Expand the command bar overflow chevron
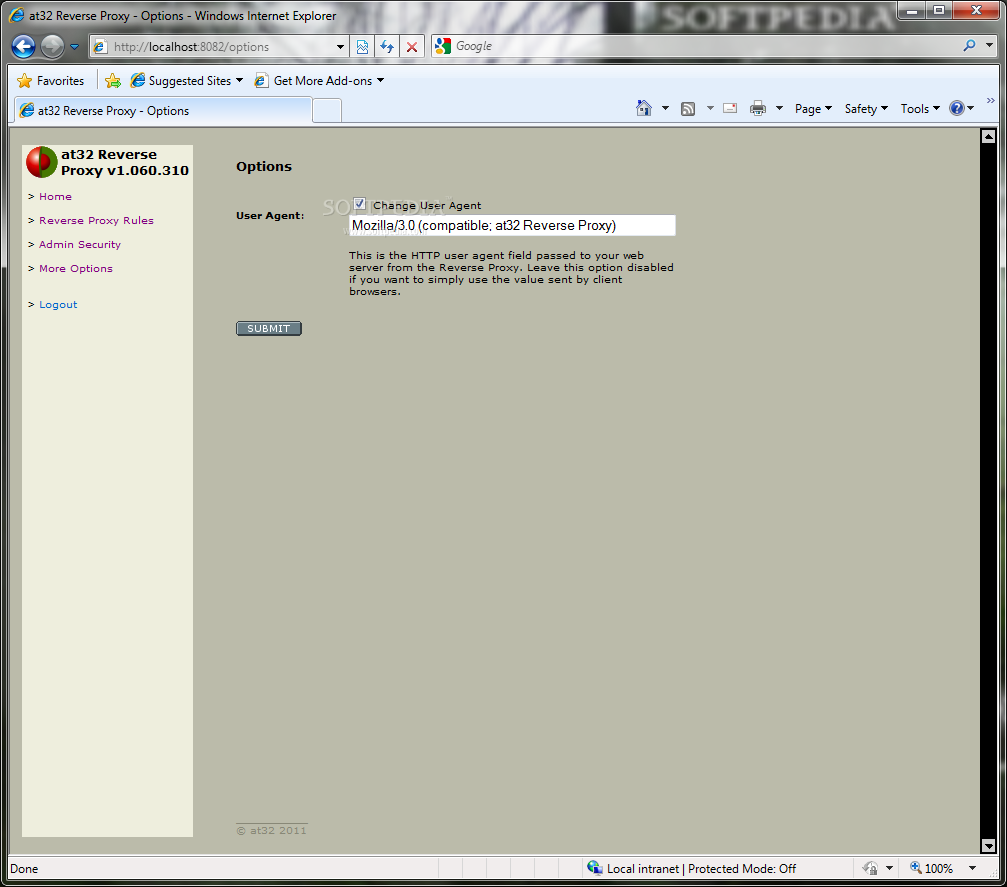 [x=990, y=101]
